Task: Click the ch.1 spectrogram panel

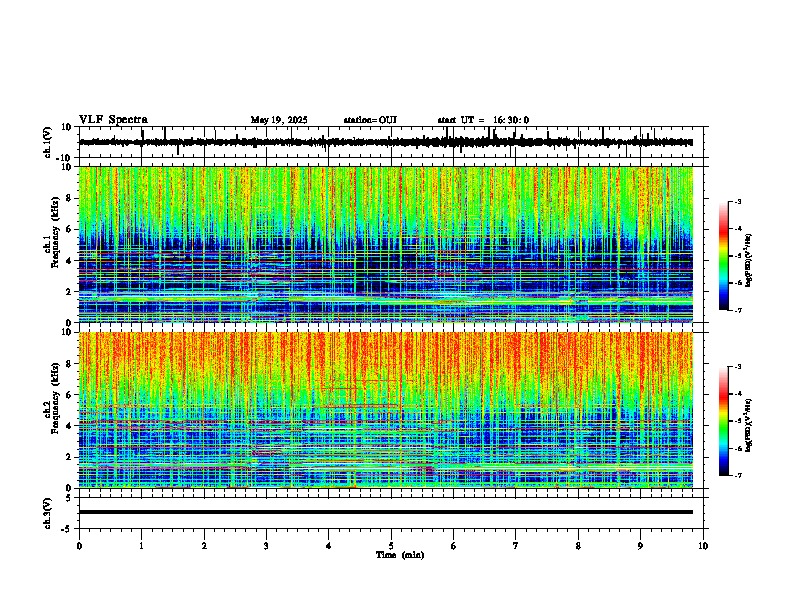Action: 386,244
